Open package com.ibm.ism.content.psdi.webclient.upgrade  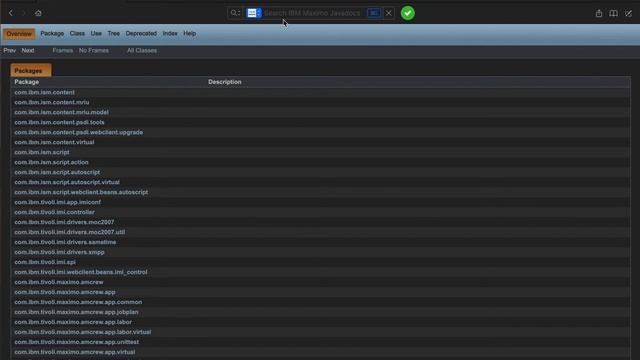pos(79,132)
